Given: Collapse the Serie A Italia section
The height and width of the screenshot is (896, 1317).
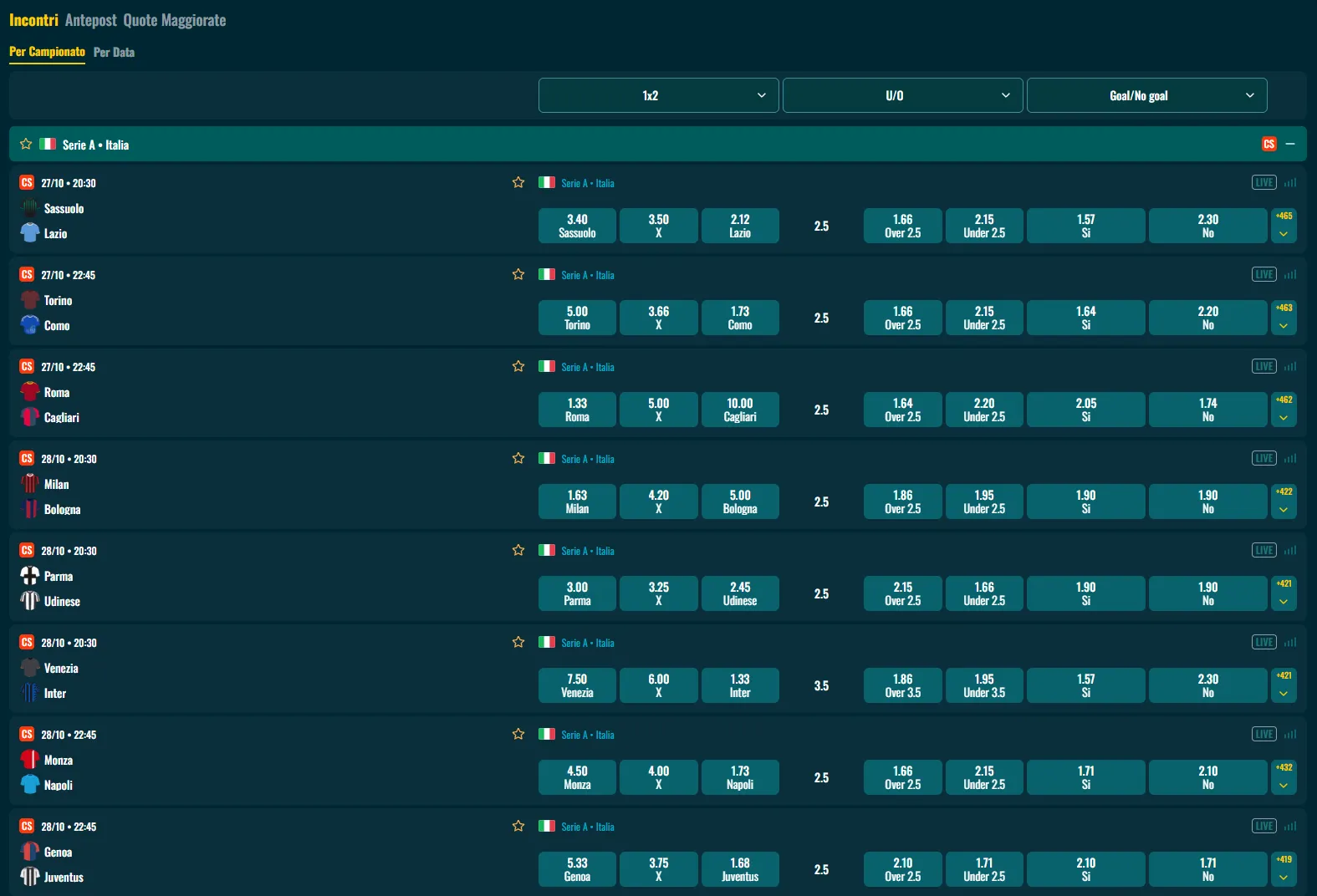Looking at the screenshot, I should tap(1290, 144).
